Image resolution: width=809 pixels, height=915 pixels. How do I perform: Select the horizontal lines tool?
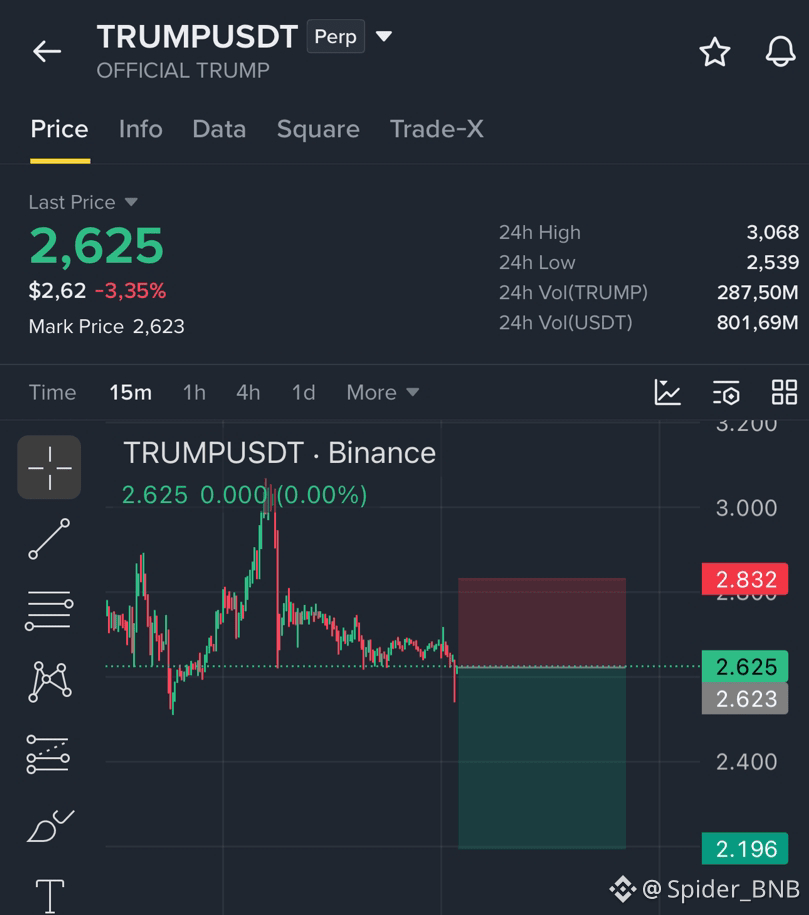50,610
